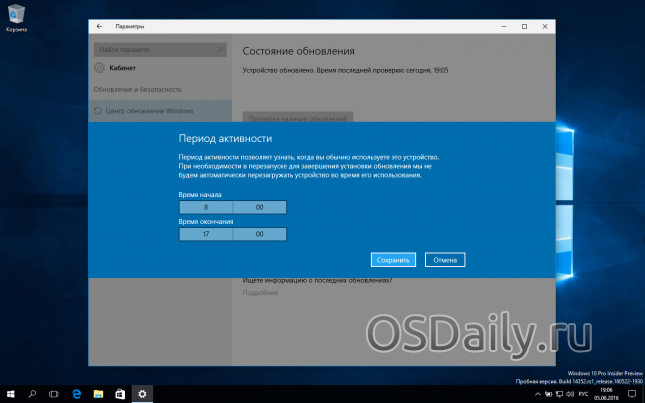Select the start time hour field
Screen dimensions: 645x403
(x=205, y=207)
